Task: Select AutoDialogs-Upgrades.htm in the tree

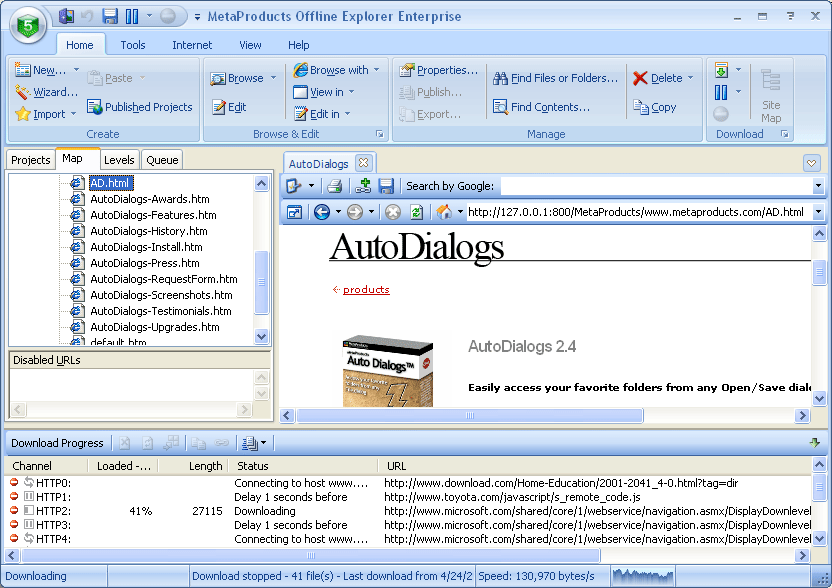Action: coord(155,327)
